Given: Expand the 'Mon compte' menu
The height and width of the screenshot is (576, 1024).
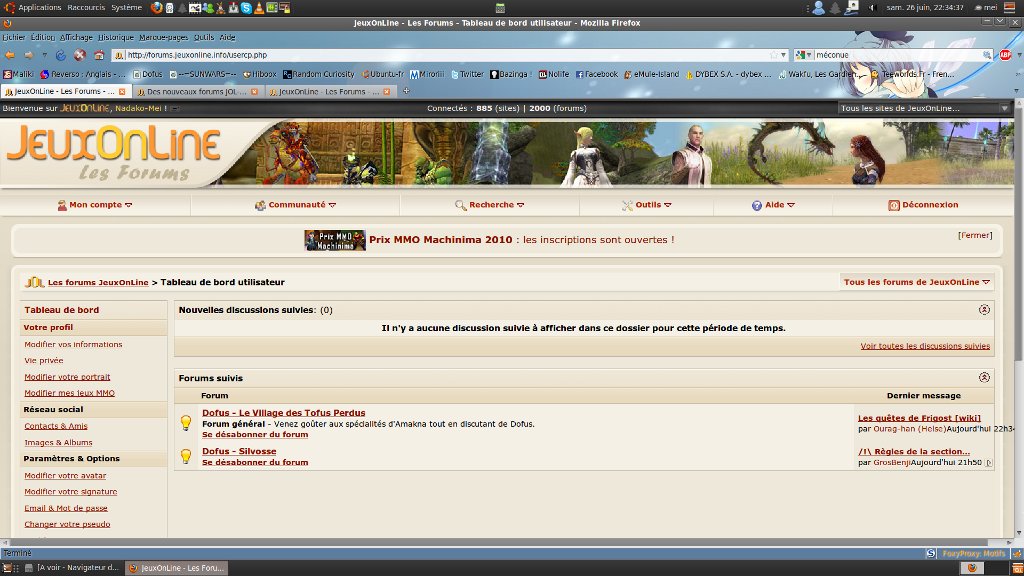Looking at the screenshot, I should [95, 205].
